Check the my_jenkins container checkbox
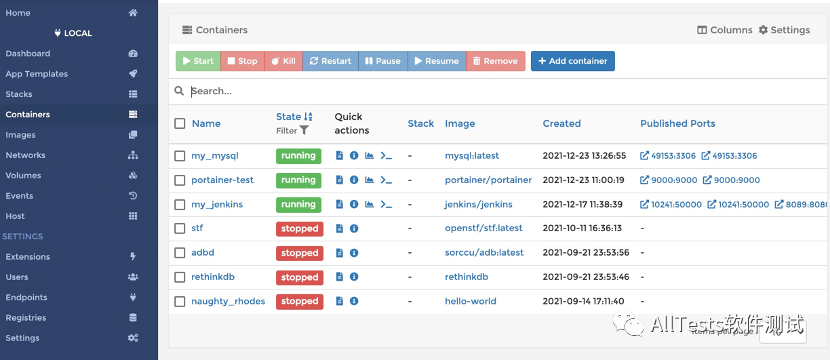Image resolution: width=830 pixels, height=360 pixels. coord(180,204)
